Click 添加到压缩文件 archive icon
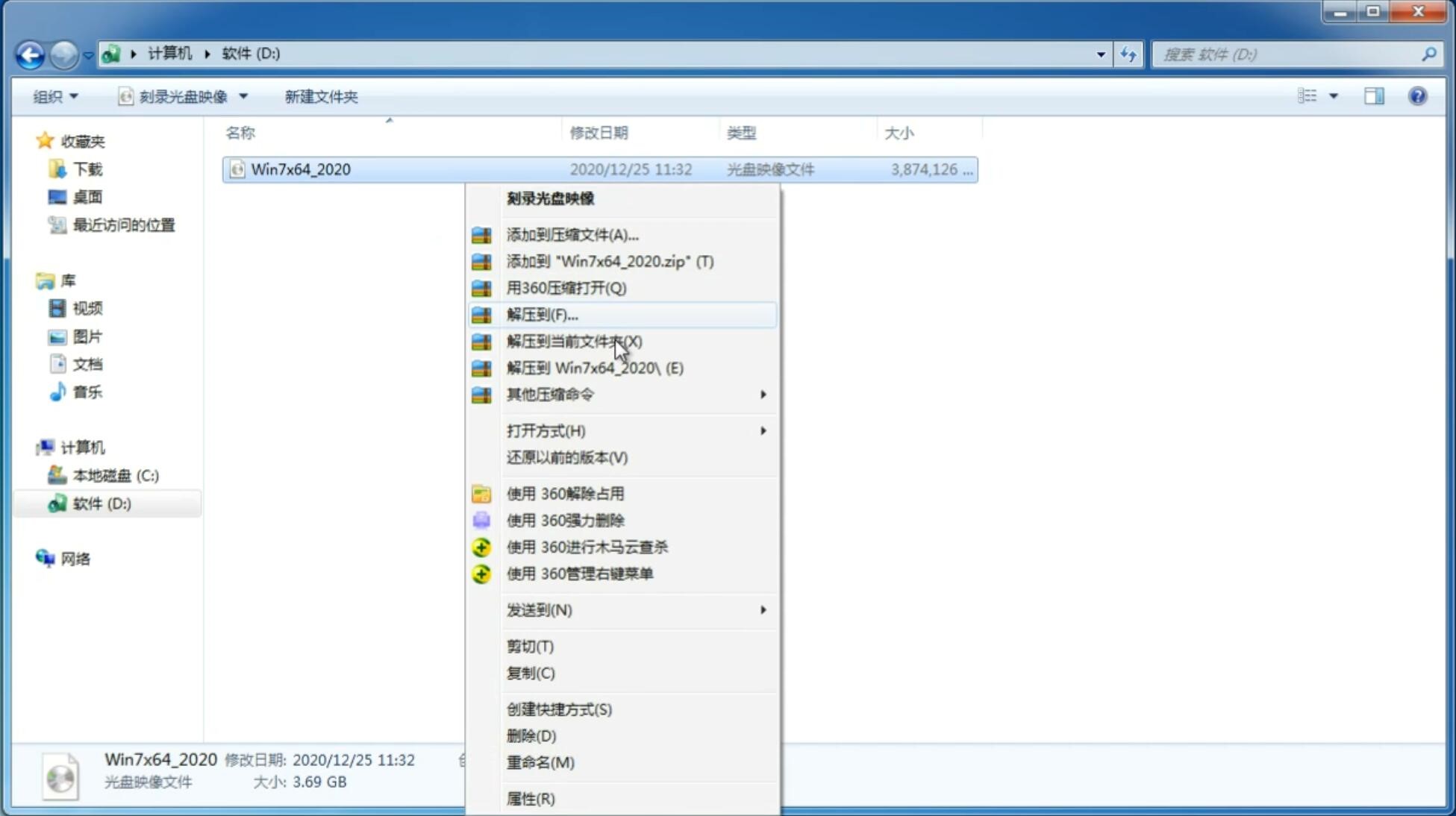The width and height of the screenshot is (1456, 816). pos(483,234)
